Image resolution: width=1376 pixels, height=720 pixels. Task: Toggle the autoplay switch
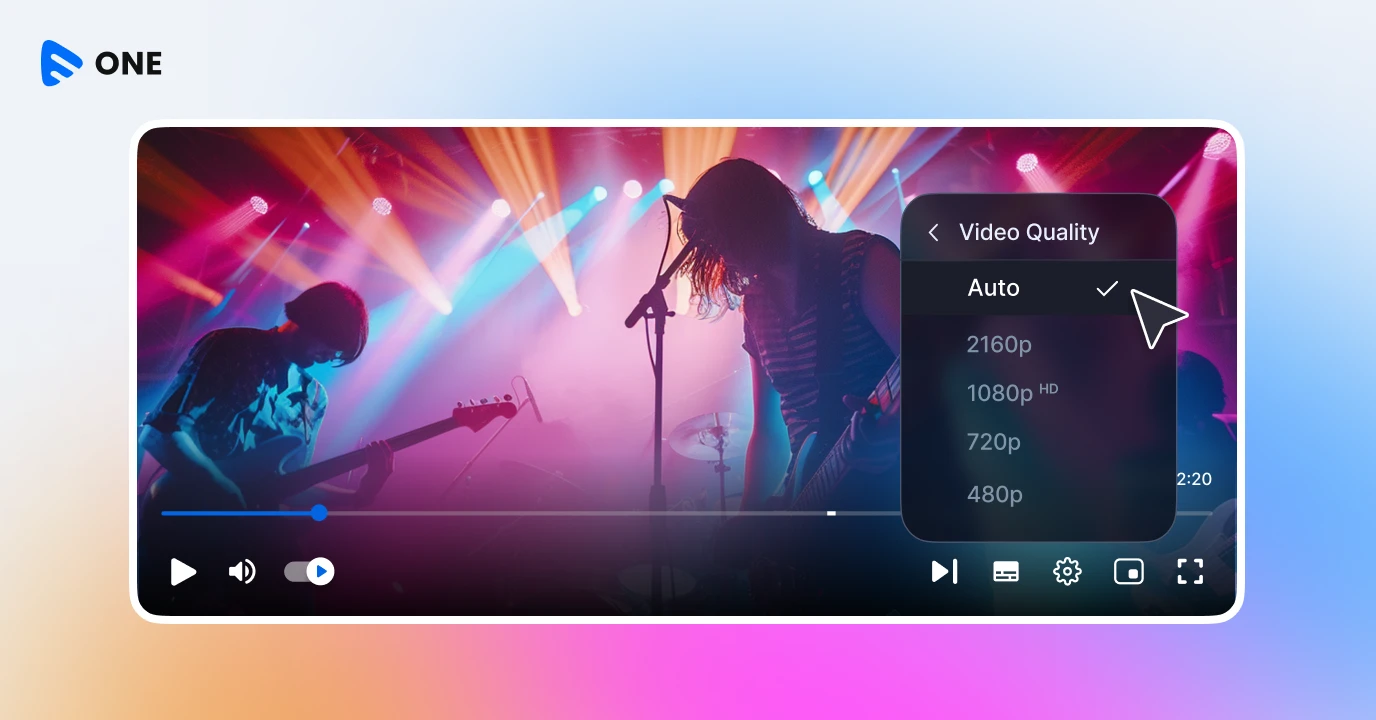[309, 572]
